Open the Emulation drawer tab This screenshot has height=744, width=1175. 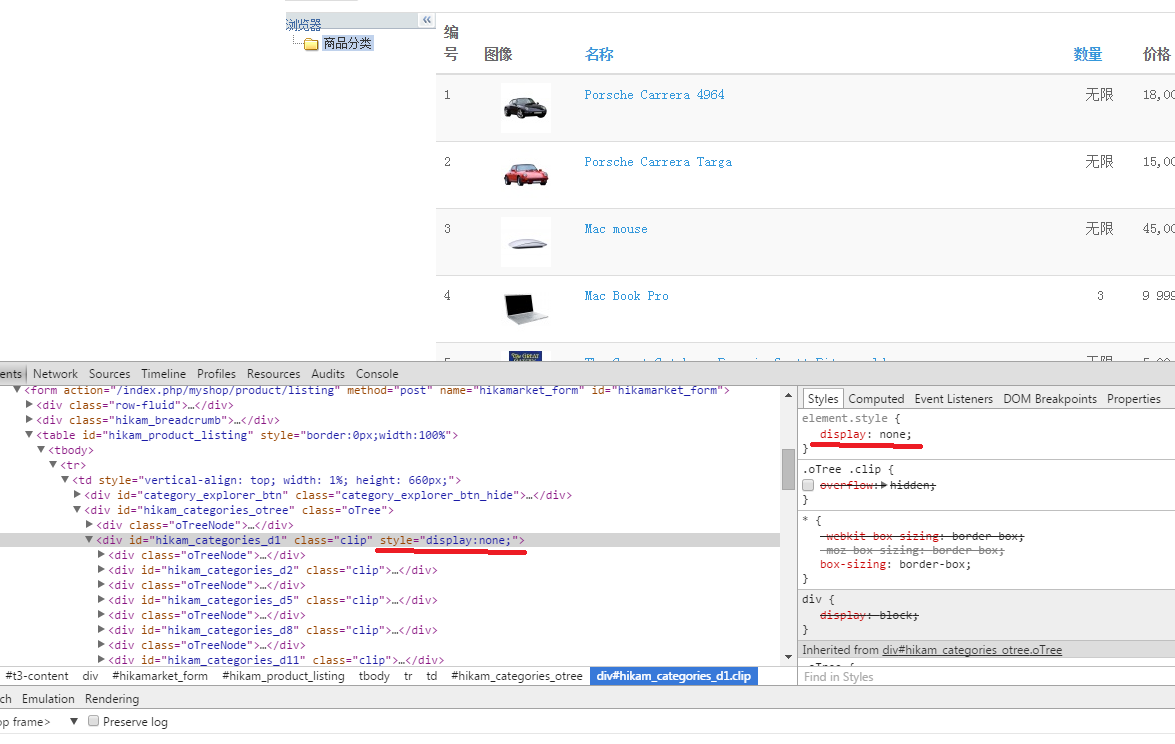(48, 699)
